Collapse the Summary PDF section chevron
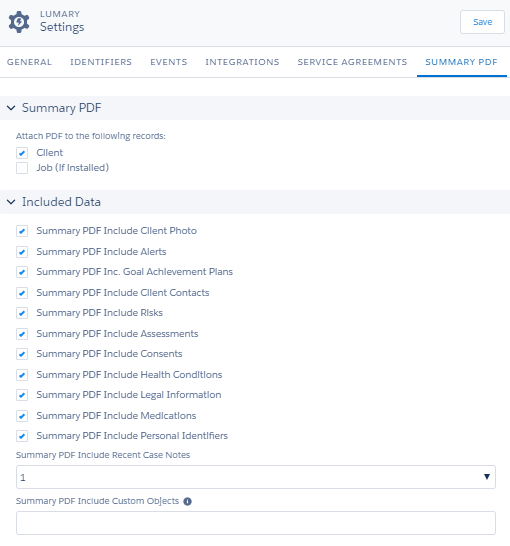510x546 pixels. [x=11, y=108]
